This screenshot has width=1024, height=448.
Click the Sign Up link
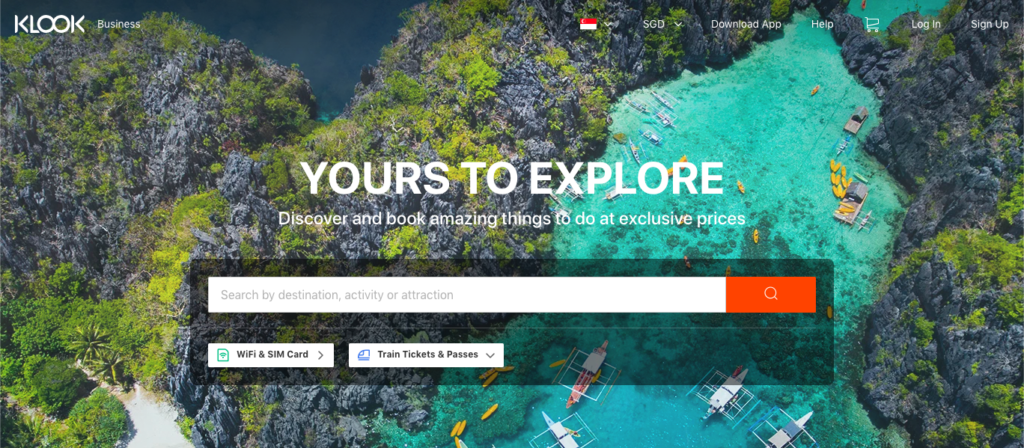pos(989,24)
